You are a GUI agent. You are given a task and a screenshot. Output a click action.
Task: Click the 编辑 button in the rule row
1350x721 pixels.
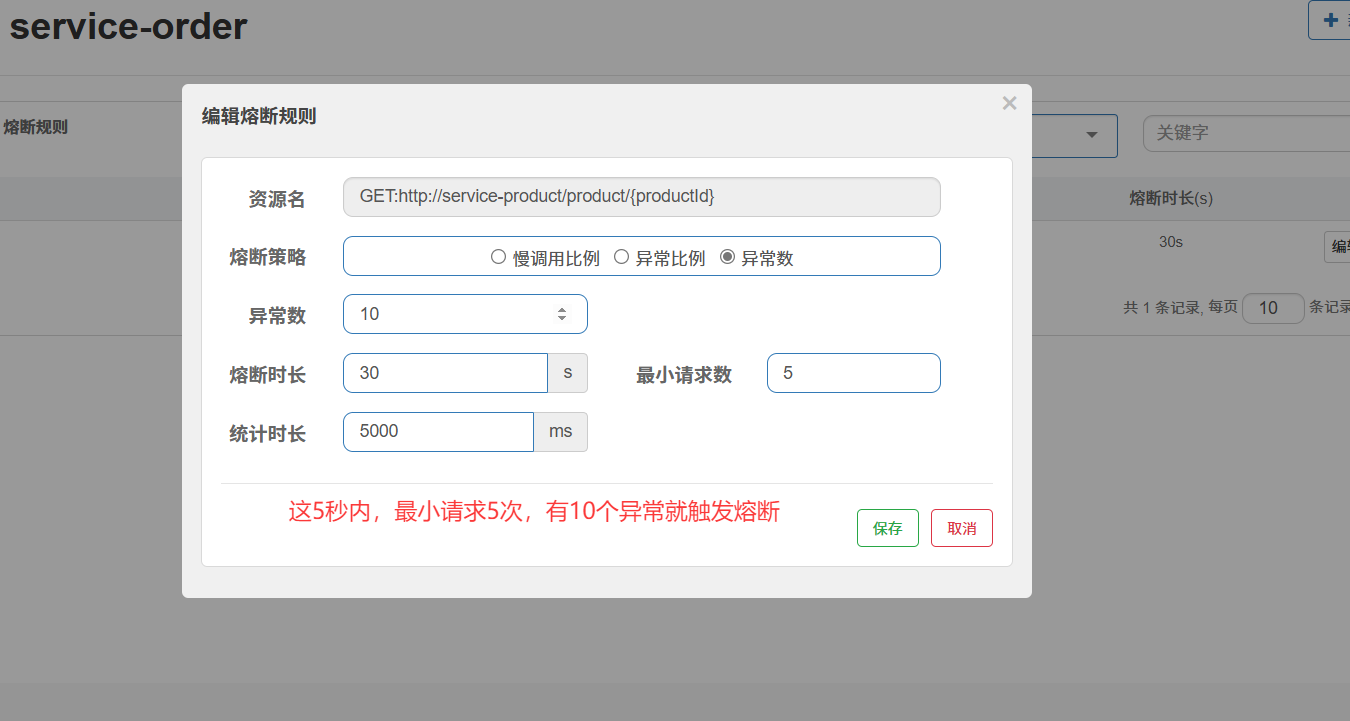[1337, 247]
